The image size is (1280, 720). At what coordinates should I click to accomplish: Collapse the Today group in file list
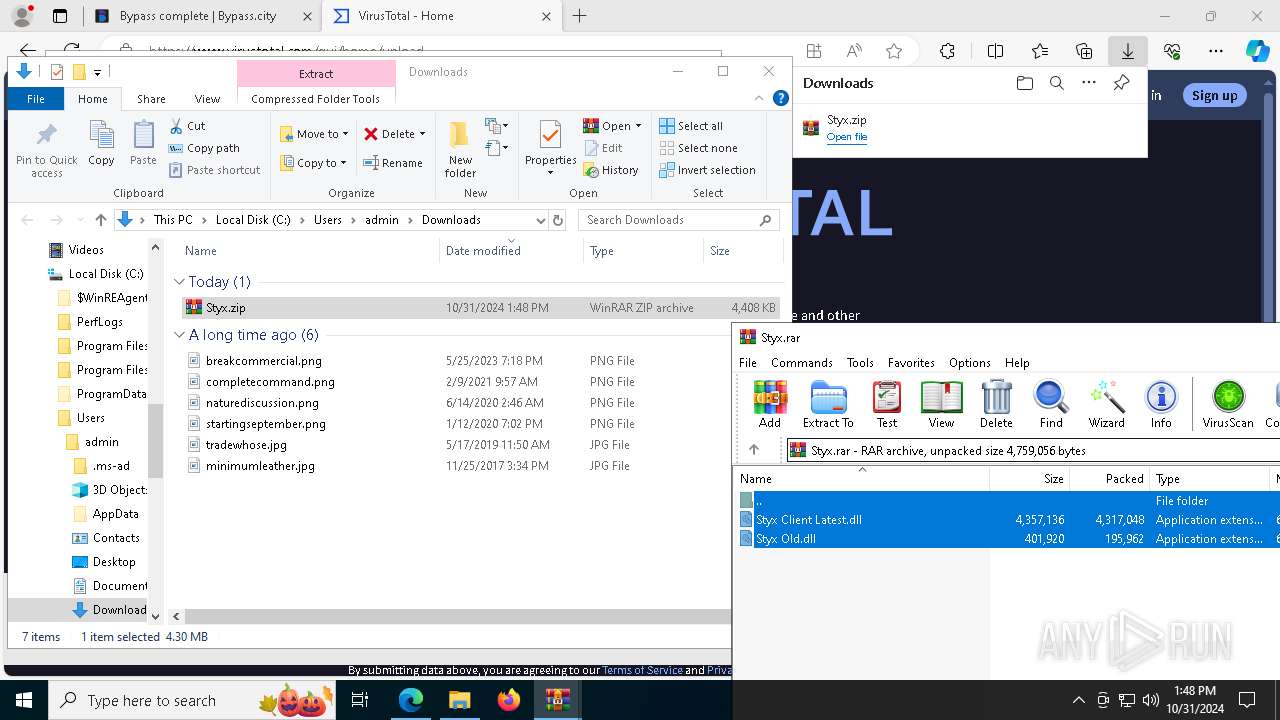179,282
